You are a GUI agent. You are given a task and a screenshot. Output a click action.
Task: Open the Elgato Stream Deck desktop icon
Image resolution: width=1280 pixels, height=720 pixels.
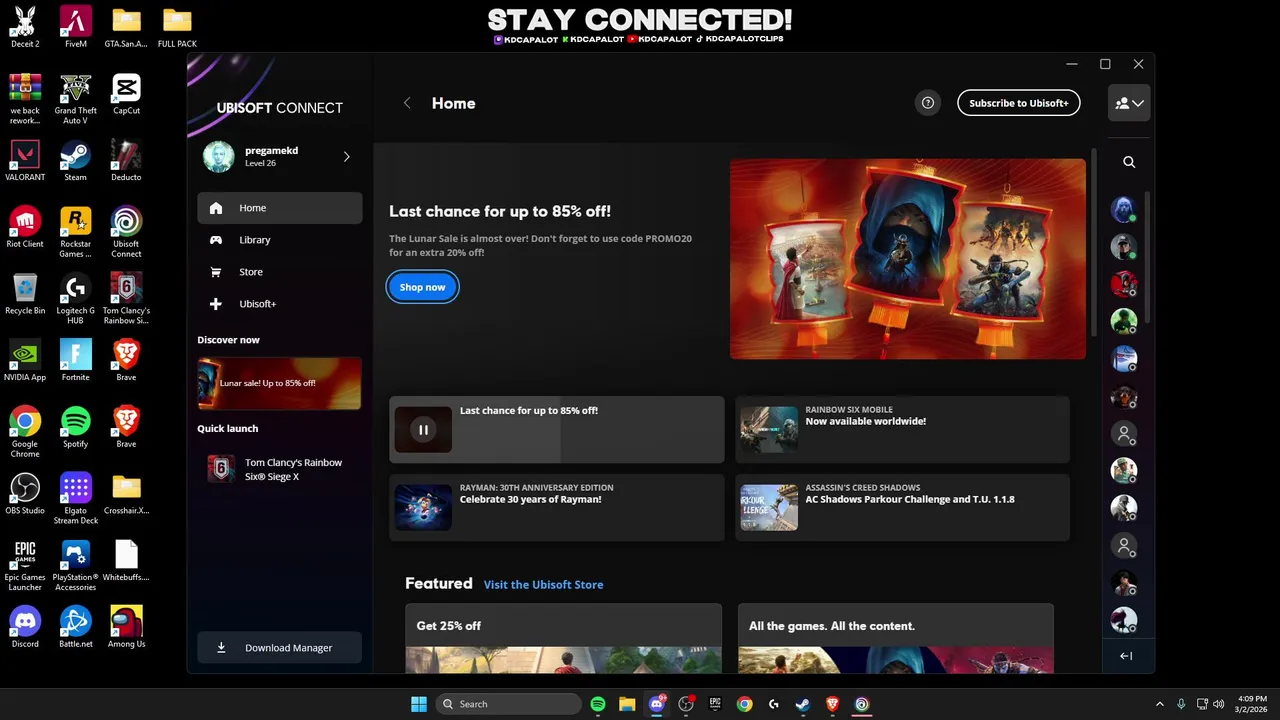pos(75,498)
